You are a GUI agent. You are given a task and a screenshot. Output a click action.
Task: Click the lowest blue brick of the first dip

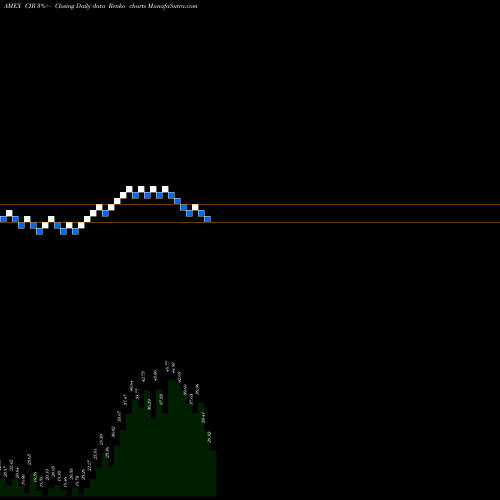point(39,231)
